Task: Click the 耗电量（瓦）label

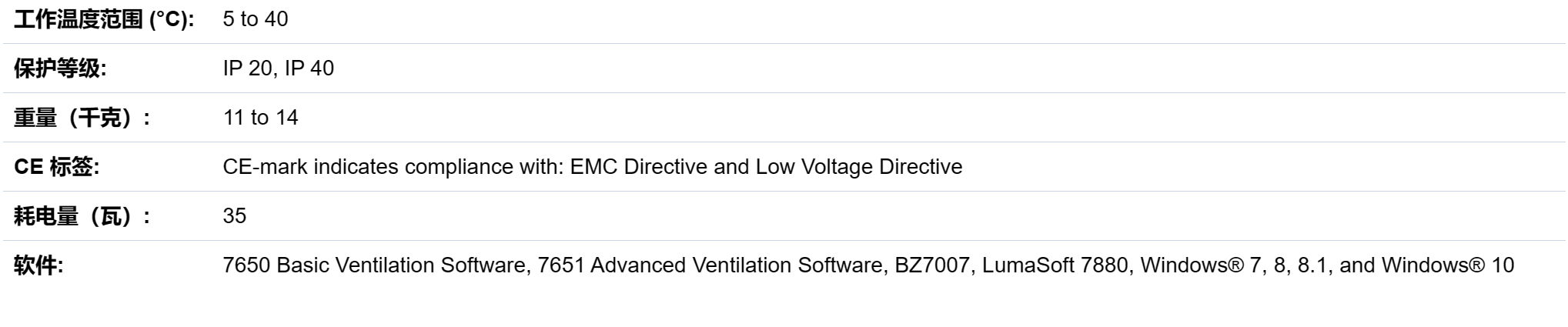Action: 82,216
